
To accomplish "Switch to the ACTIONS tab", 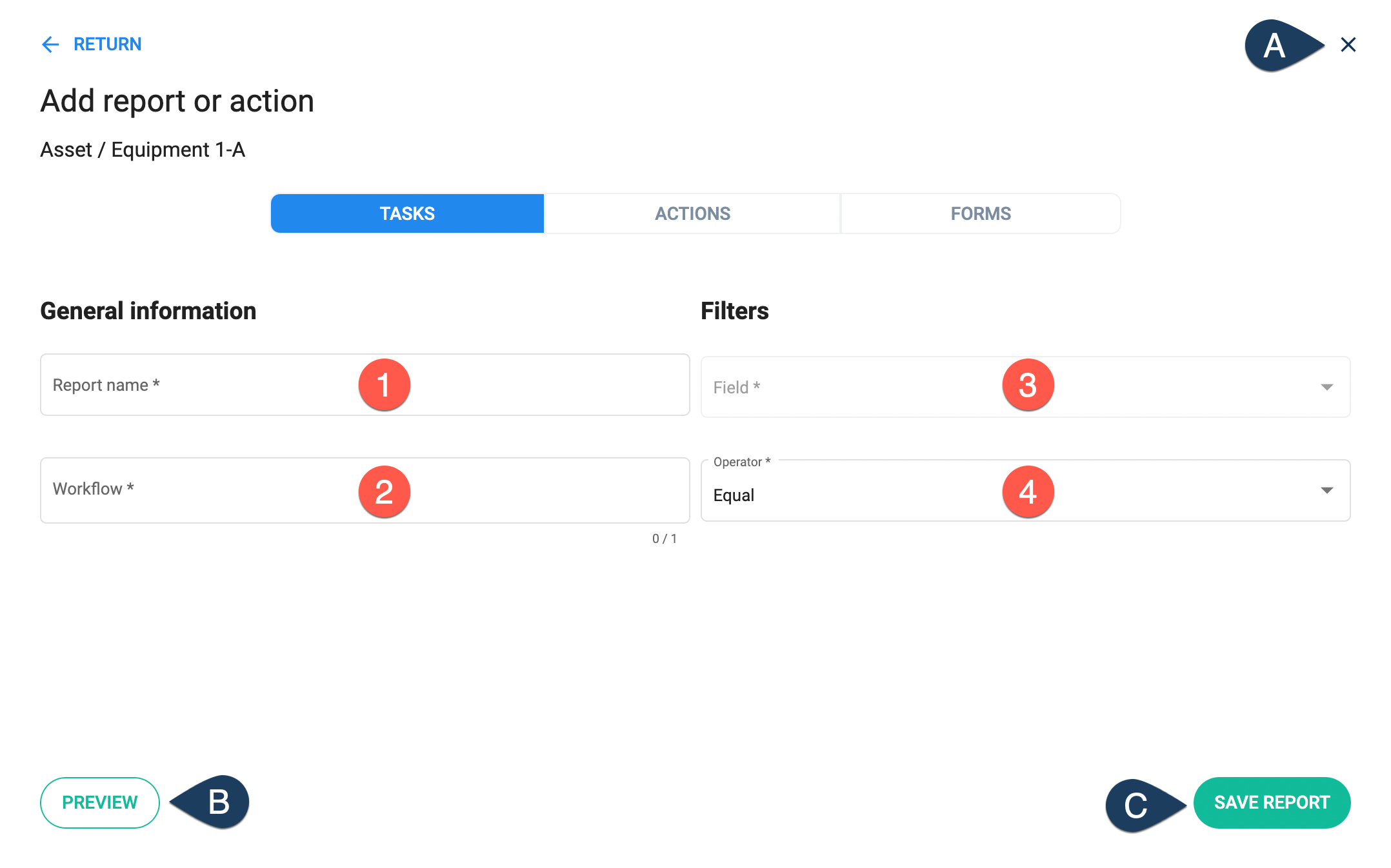I will coord(692,213).
